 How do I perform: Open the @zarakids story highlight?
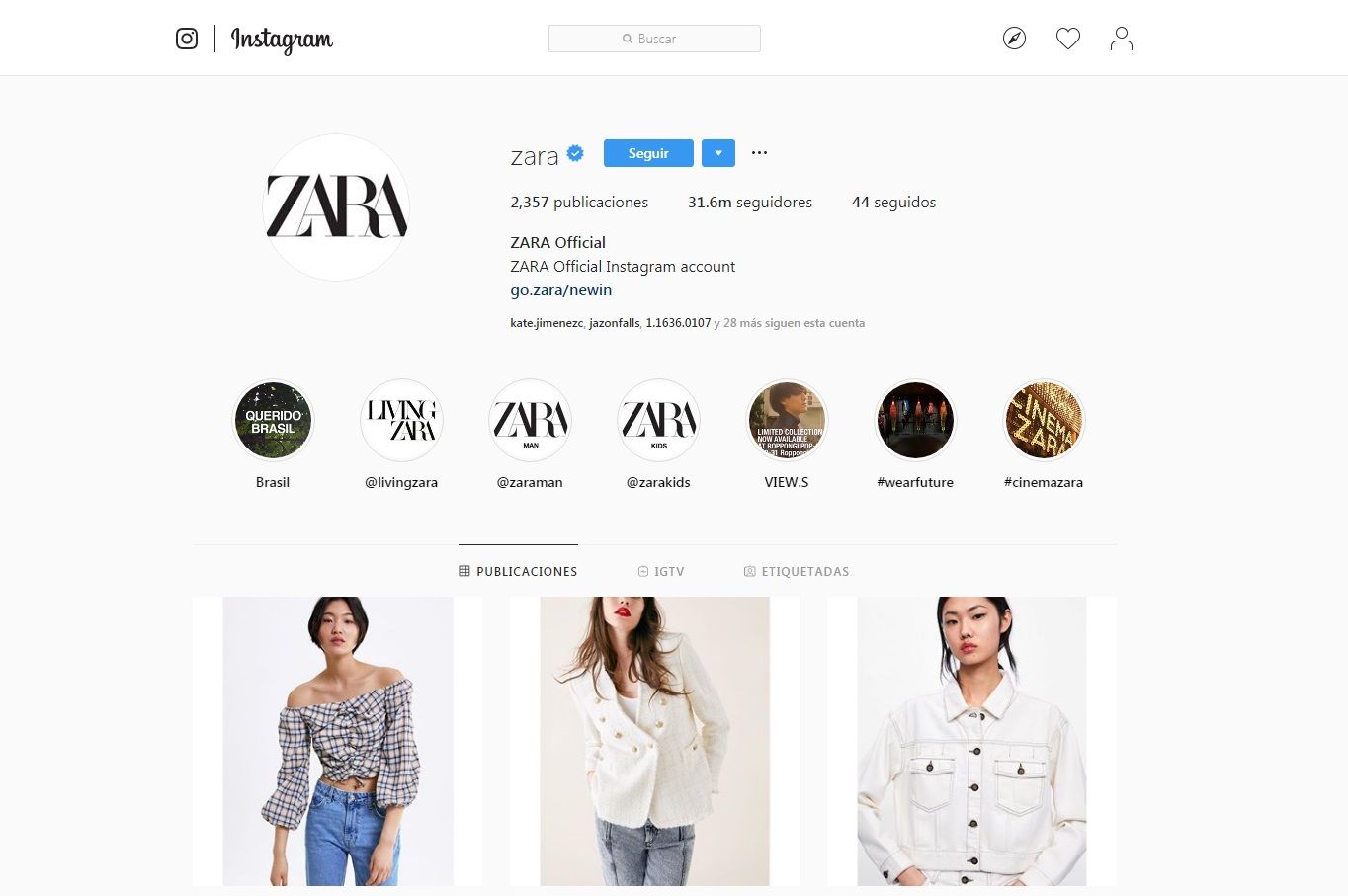coord(658,421)
